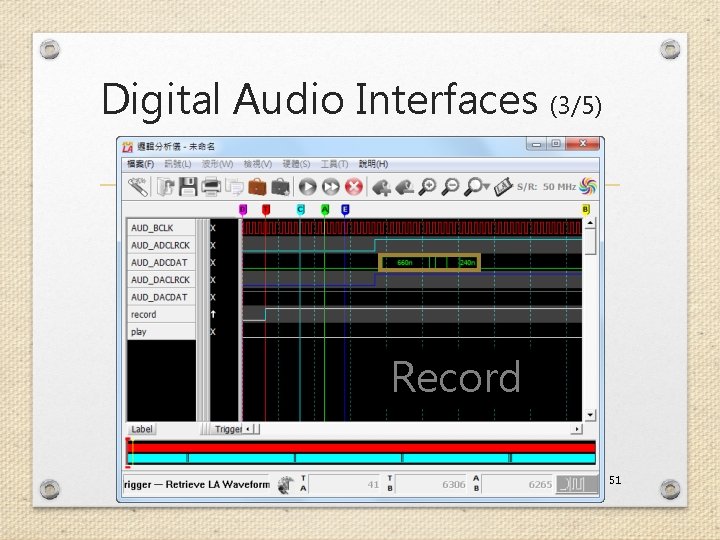Open a file with the open-document icon

click(x=165, y=187)
